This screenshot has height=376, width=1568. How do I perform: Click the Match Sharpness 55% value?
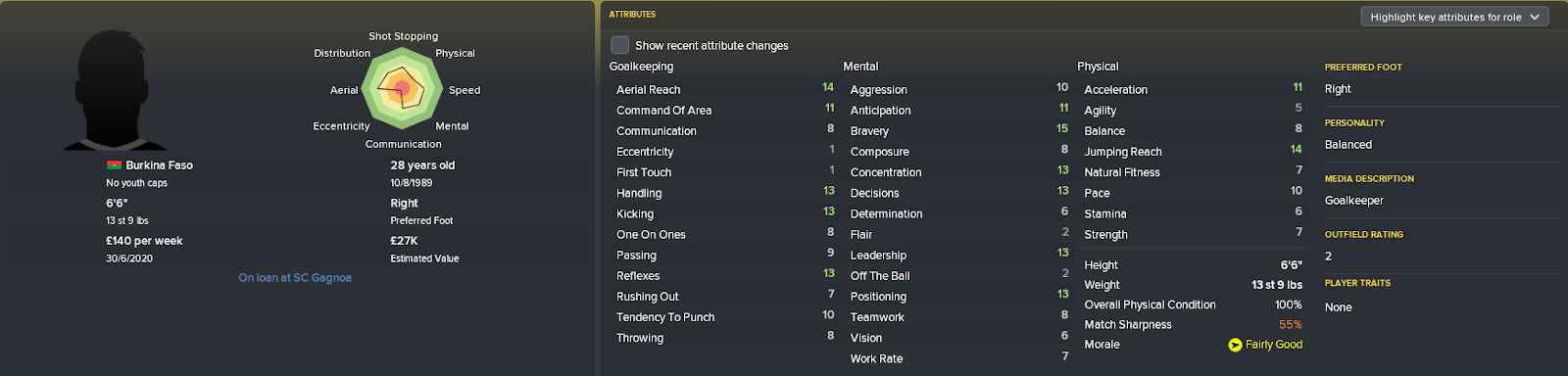pos(1291,325)
